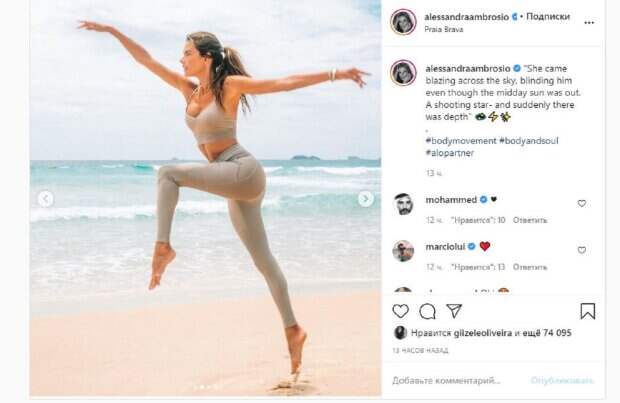Click the Опубликовать post button

[562, 380]
